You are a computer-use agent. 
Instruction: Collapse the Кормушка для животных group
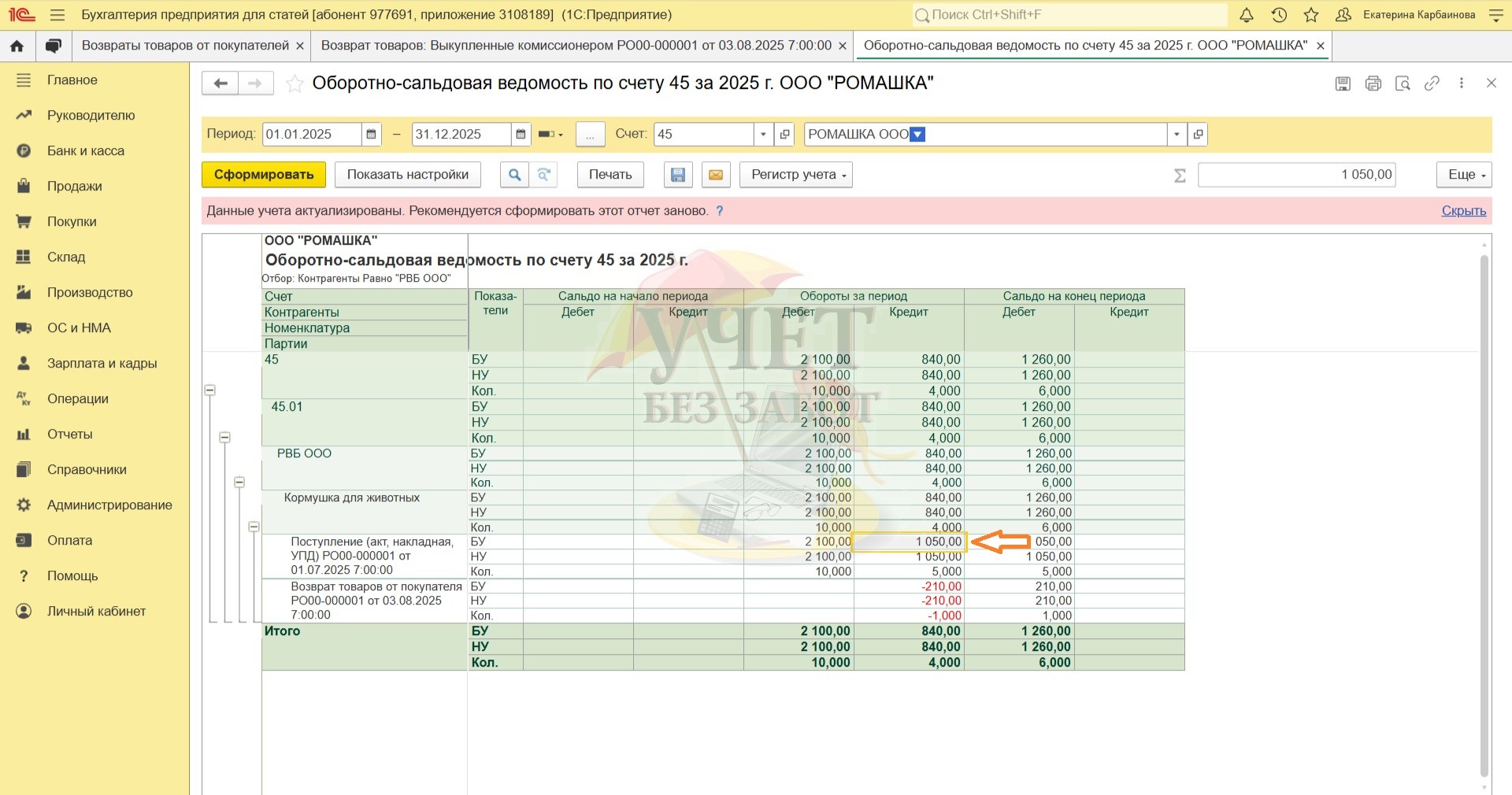click(x=254, y=527)
